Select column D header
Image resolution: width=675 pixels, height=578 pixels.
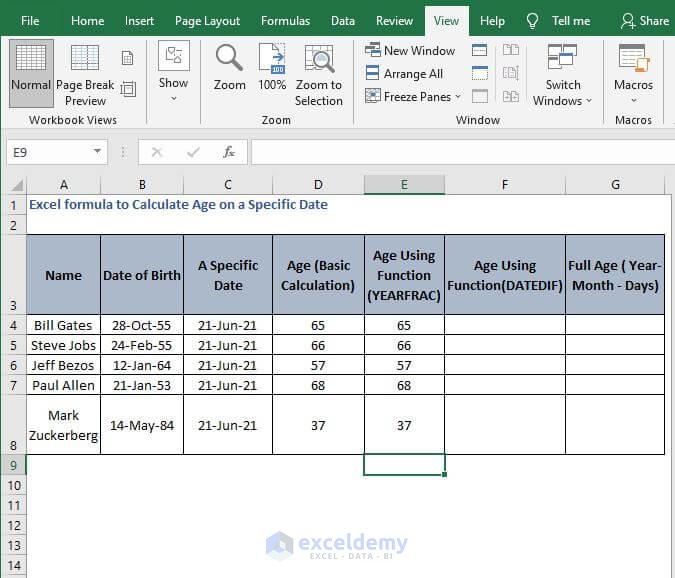[318, 185]
